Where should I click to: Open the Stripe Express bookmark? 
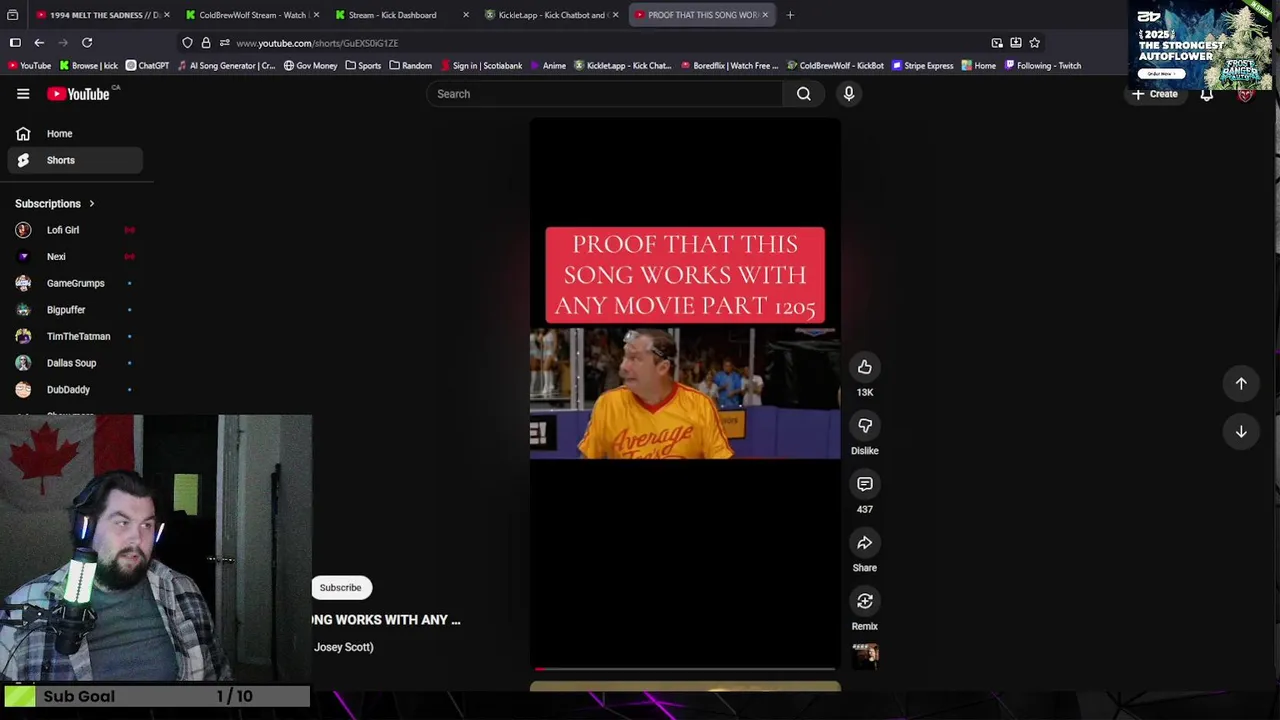coord(923,66)
